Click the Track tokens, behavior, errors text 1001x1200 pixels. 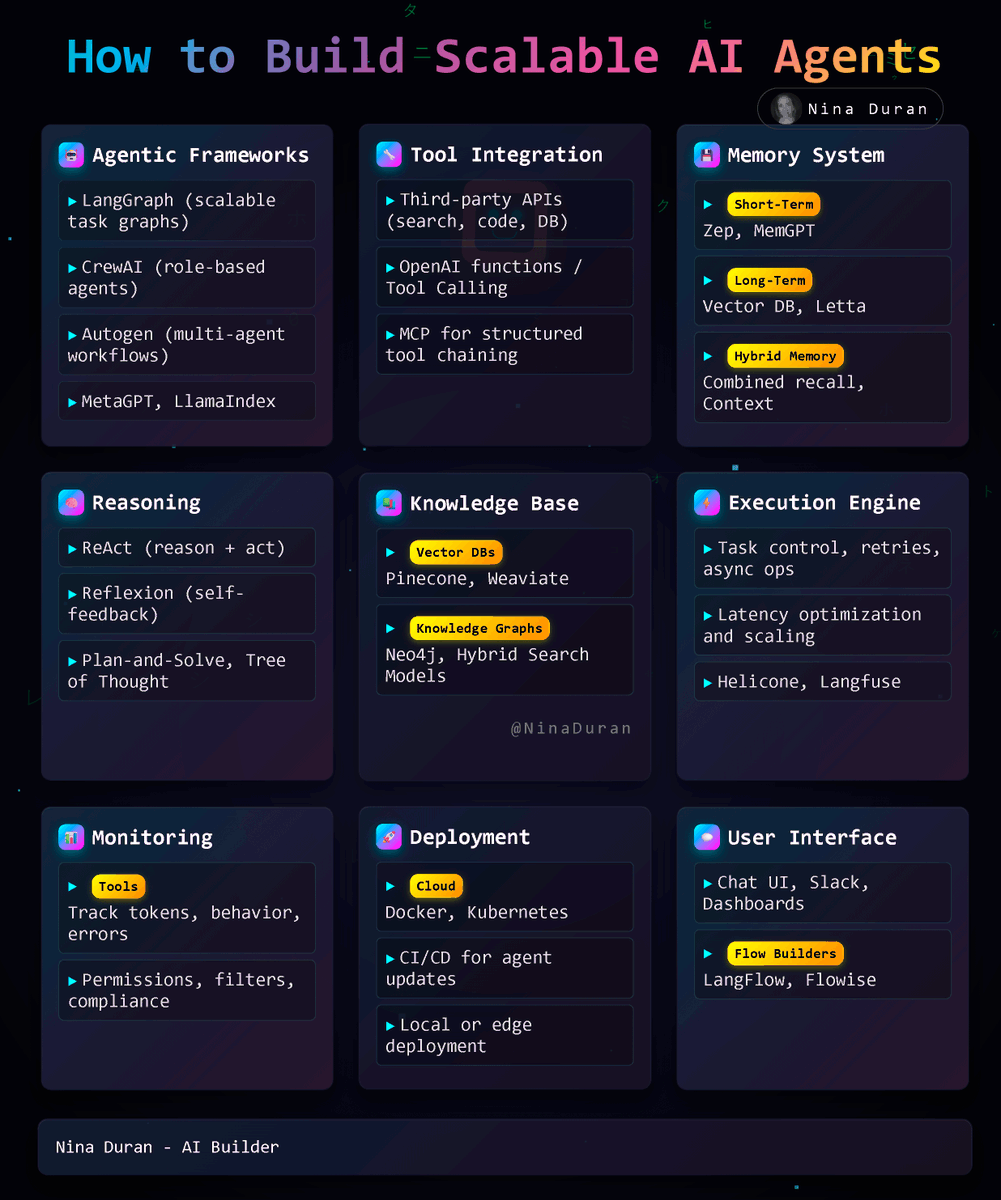(184, 924)
